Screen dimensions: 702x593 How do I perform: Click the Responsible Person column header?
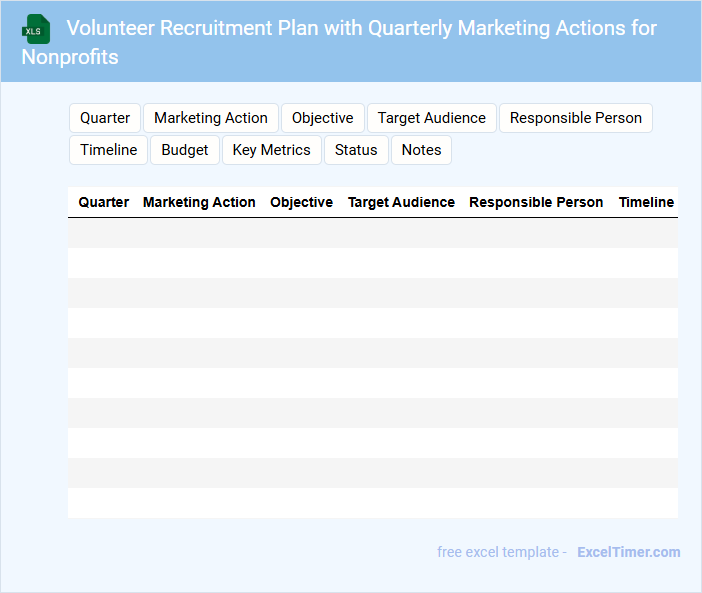pos(536,202)
